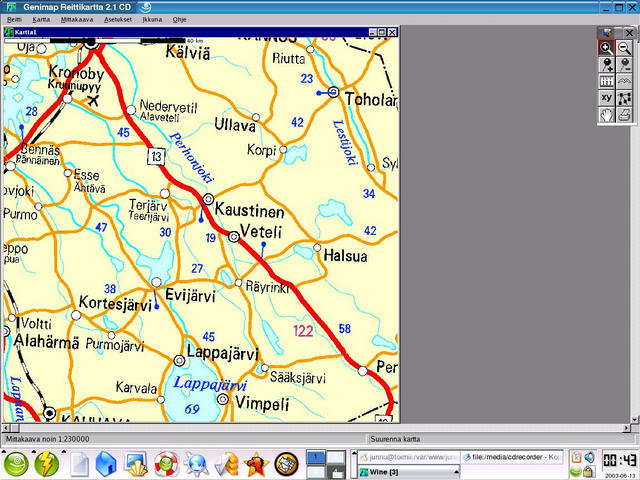
Task: Switch to the bottom-right pager desktop
Action: tap(336, 471)
